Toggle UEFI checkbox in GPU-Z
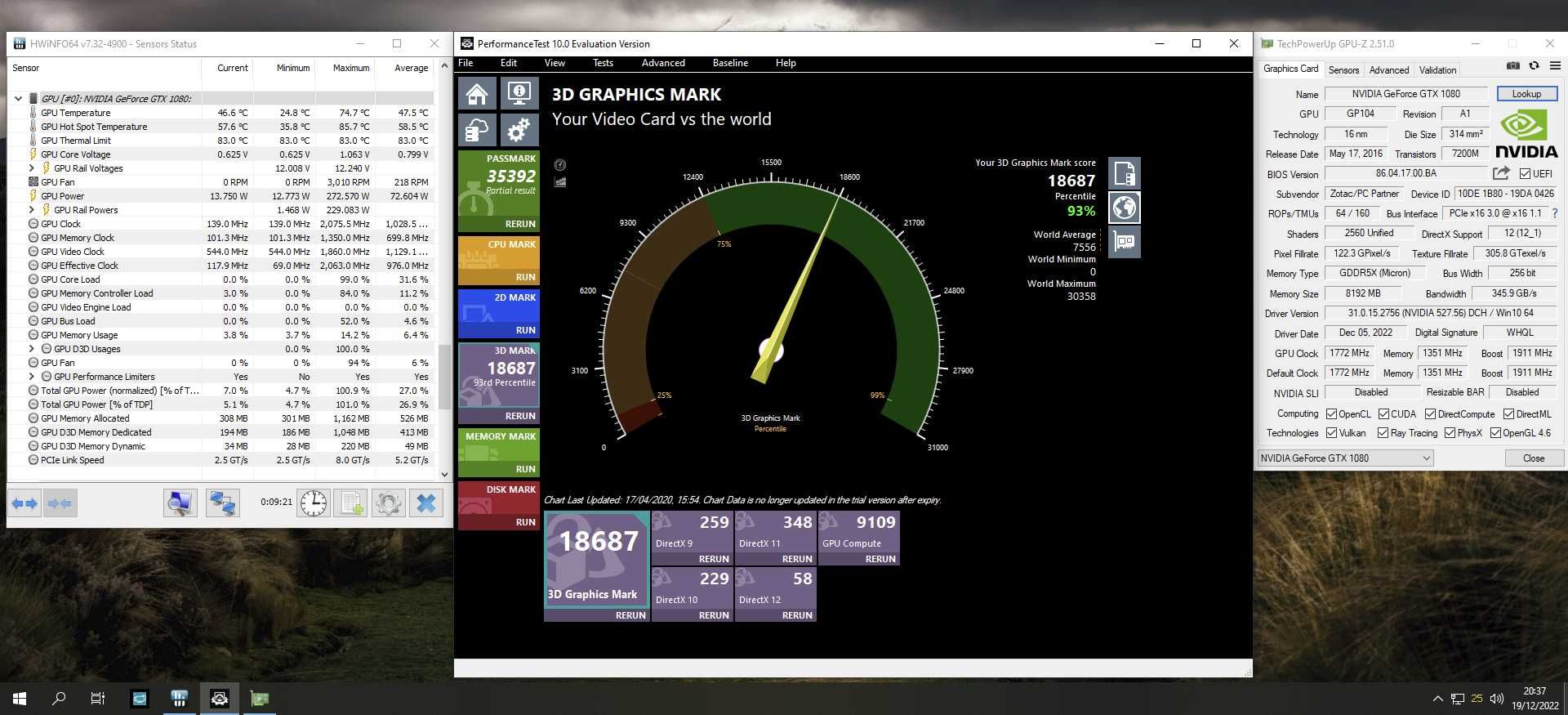This screenshot has width=1568, height=715. (x=1525, y=174)
